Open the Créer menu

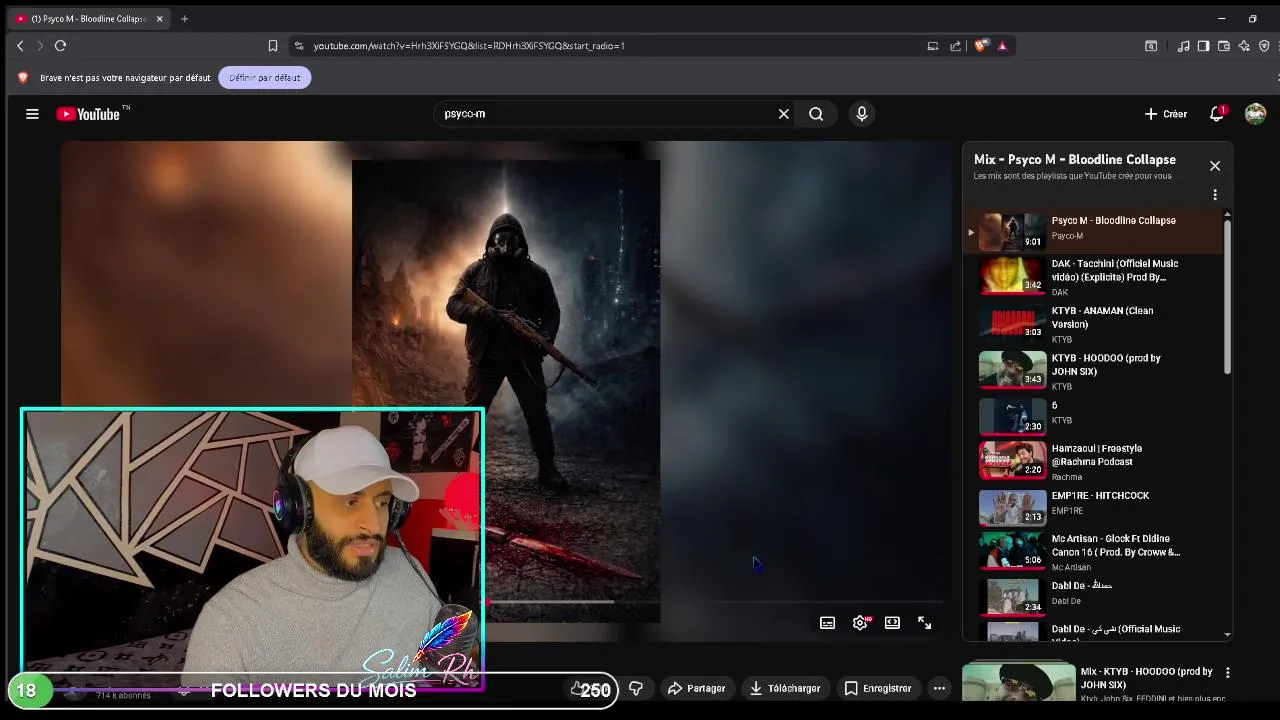click(1166, 114)
